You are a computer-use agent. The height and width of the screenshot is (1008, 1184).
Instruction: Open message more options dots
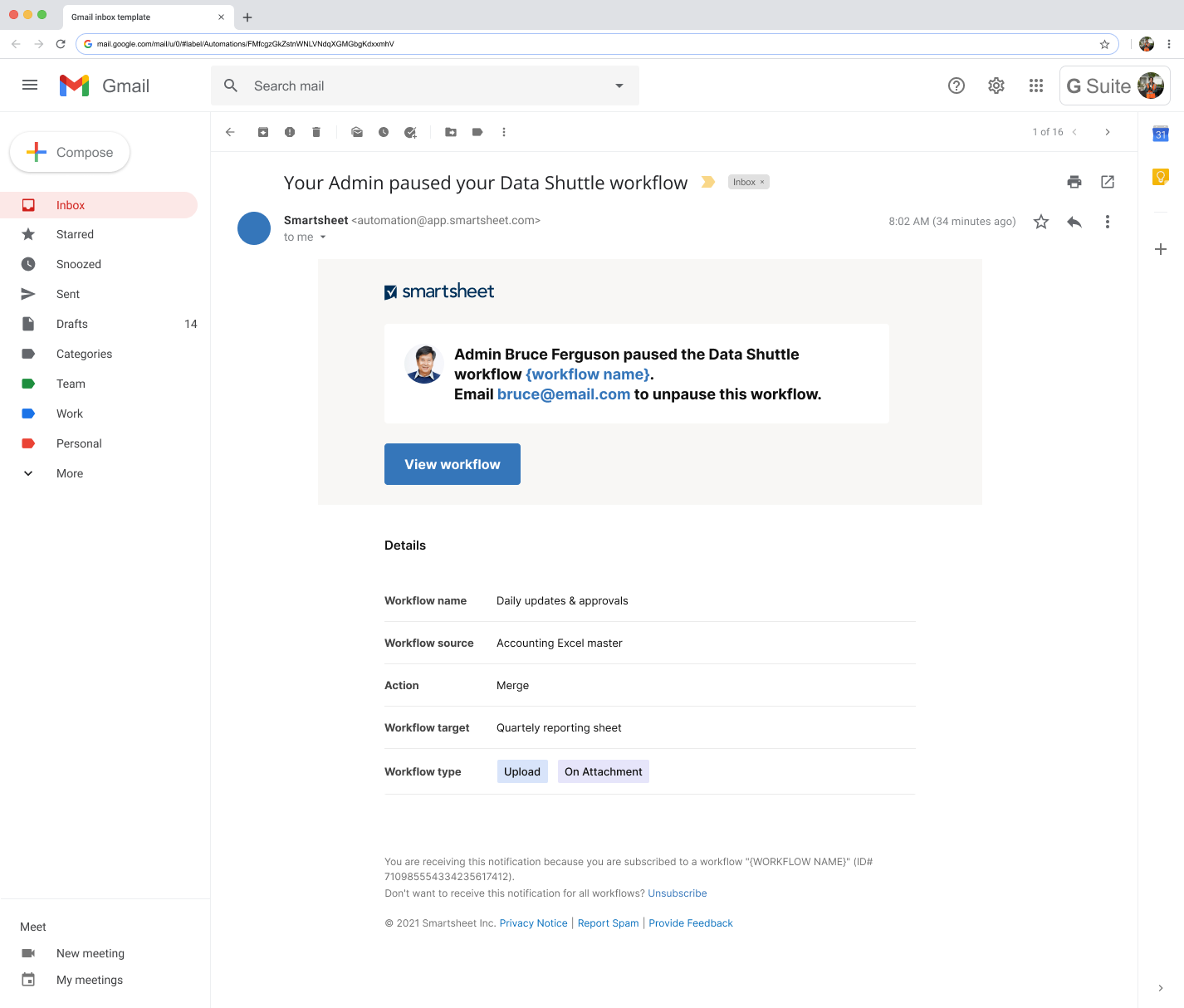pyautogui.click(x=1108, y=222)
